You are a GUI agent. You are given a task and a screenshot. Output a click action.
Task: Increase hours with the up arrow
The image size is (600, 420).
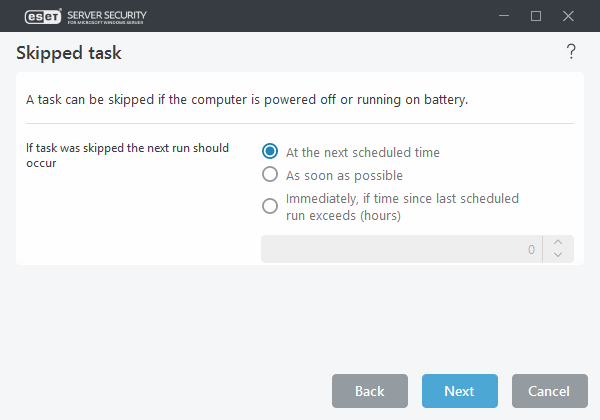point(558,242)
